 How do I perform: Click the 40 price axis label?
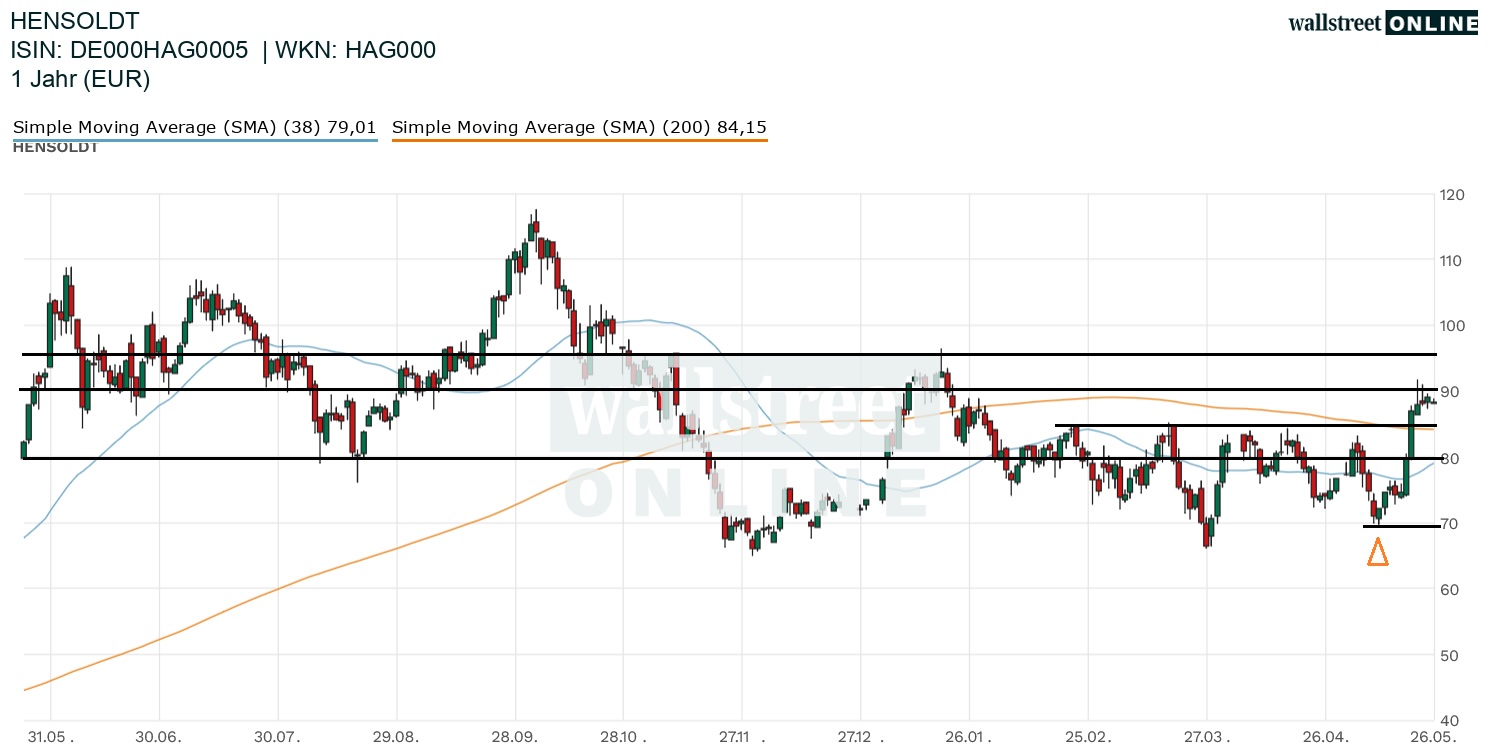click(x=1448, y=721)
